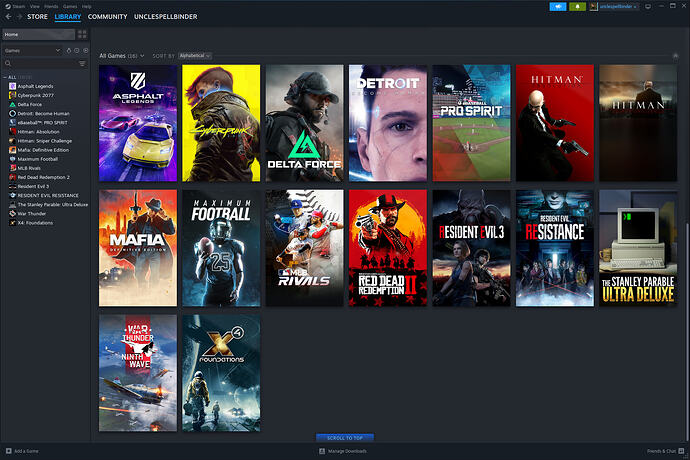Click X4: Foundations icon in sidebar

tap(13, 223)
